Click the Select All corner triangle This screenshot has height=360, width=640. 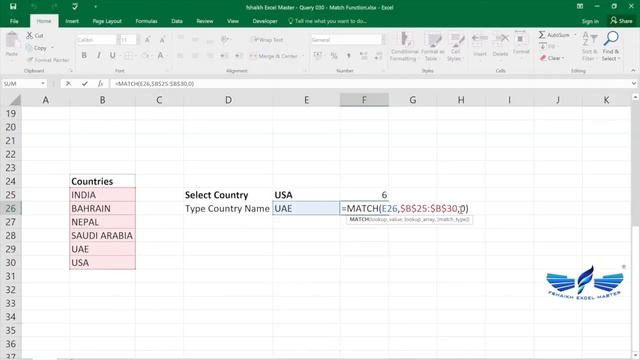click(x=15, y=100)
